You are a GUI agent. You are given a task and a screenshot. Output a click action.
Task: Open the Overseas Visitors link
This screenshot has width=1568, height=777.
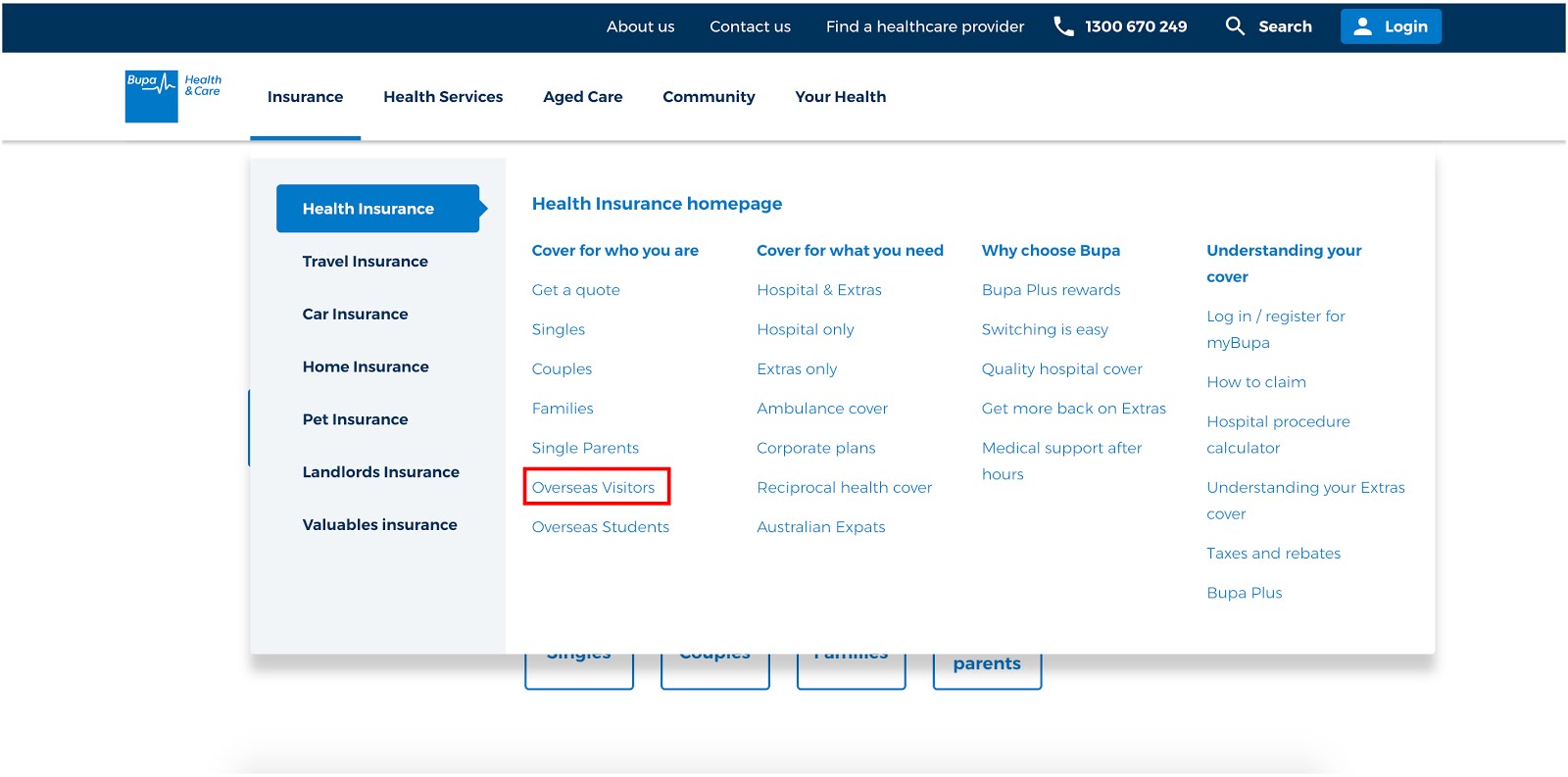coord(593,487)
